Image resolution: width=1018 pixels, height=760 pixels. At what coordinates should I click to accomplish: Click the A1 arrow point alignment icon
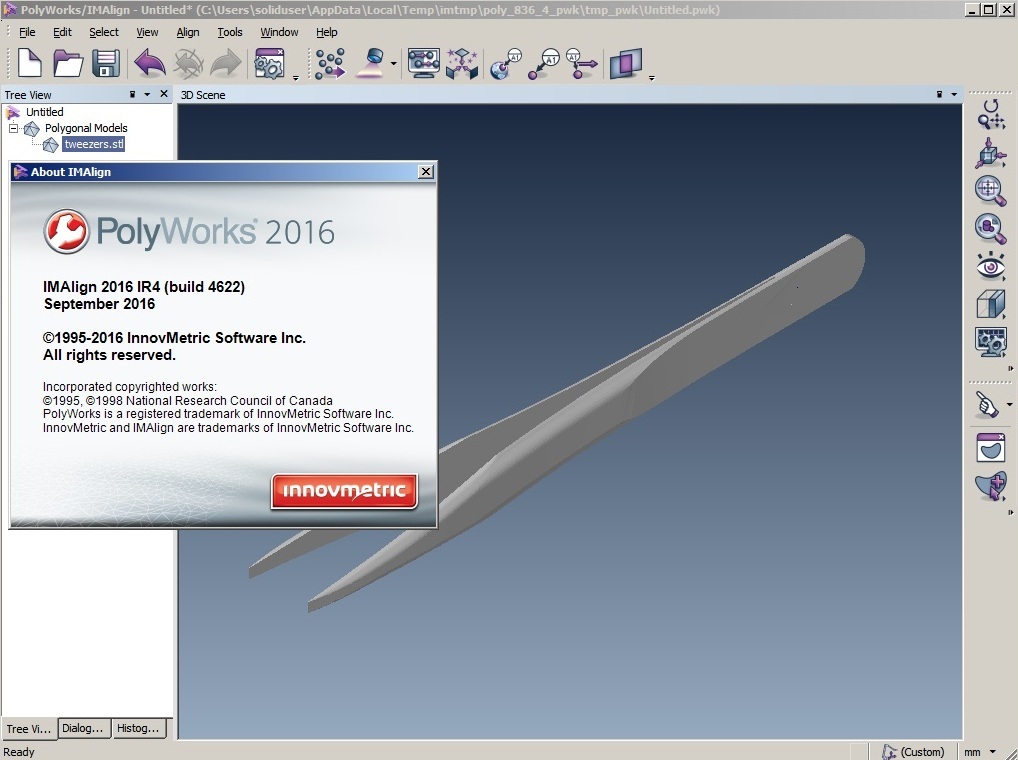pyautogui.click(x=582, y=64)
